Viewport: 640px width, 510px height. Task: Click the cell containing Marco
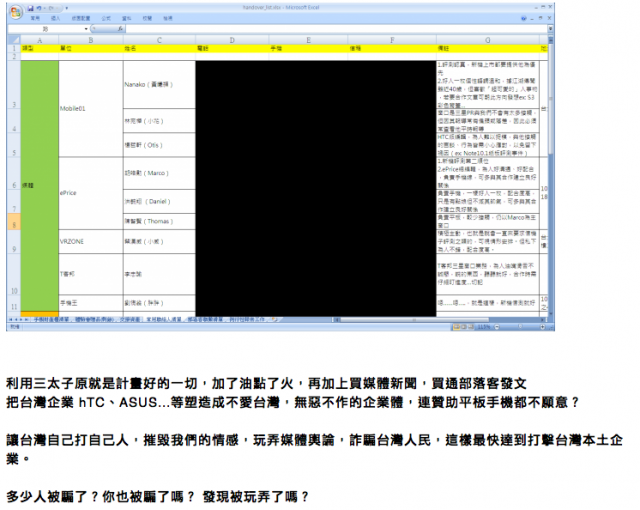pyautogui.click(x=159, y=173)
